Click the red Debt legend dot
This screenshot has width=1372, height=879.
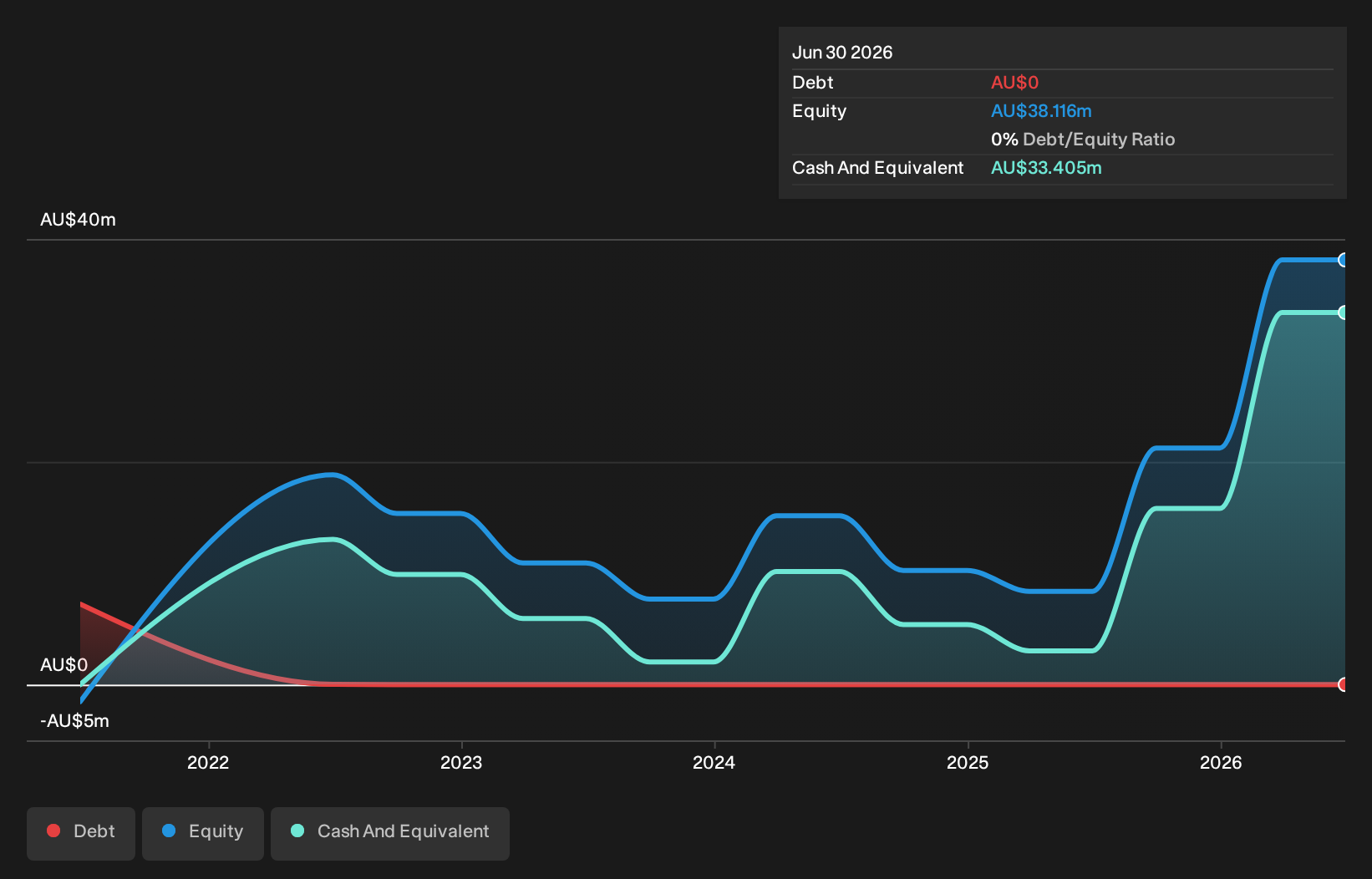tap(53, 831)
